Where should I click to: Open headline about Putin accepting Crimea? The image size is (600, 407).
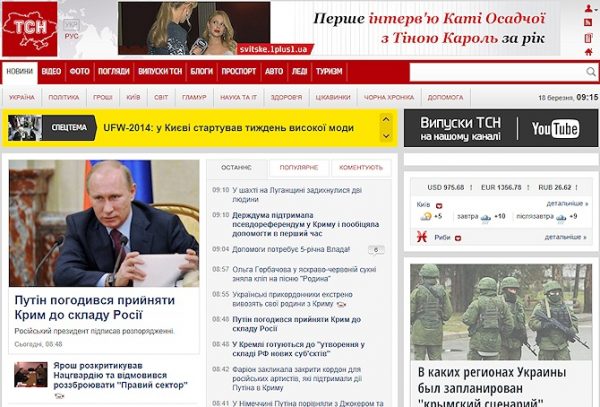point(95,307)
